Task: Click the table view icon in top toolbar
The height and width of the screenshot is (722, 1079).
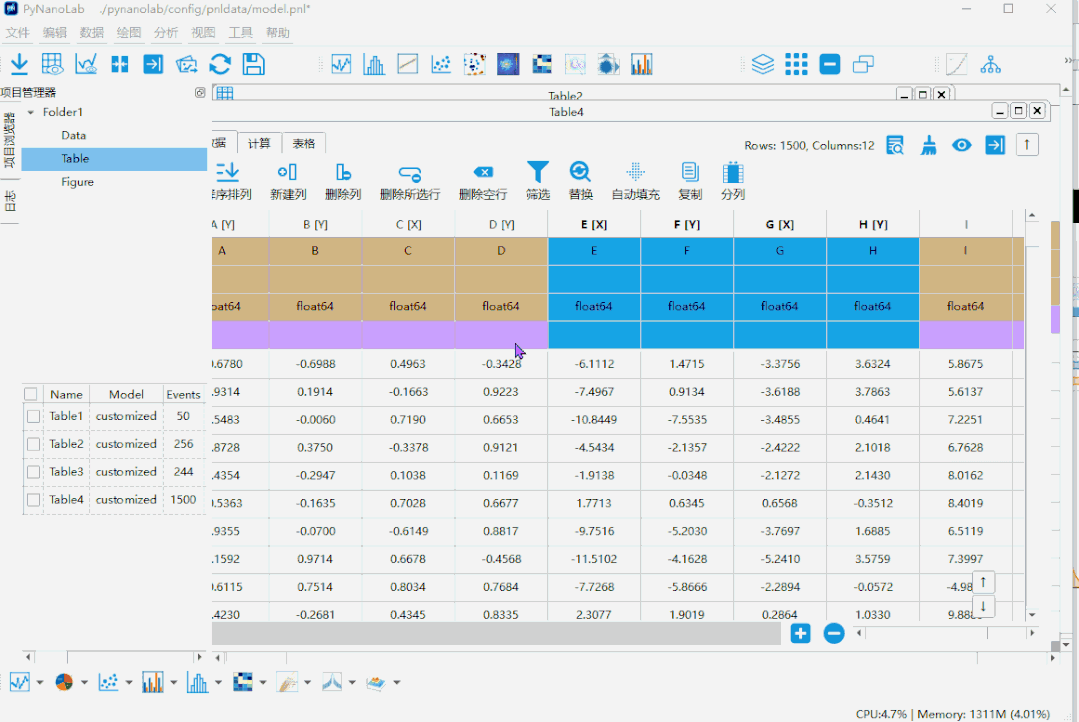Action: click(52, 65)
